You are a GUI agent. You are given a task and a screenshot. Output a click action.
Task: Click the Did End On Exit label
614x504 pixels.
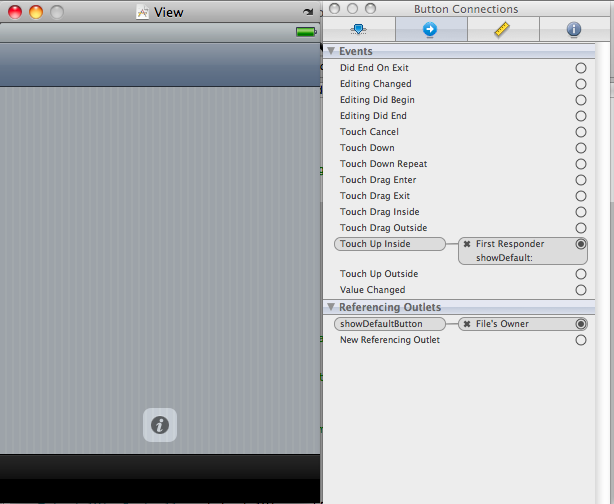pos(374,68)
